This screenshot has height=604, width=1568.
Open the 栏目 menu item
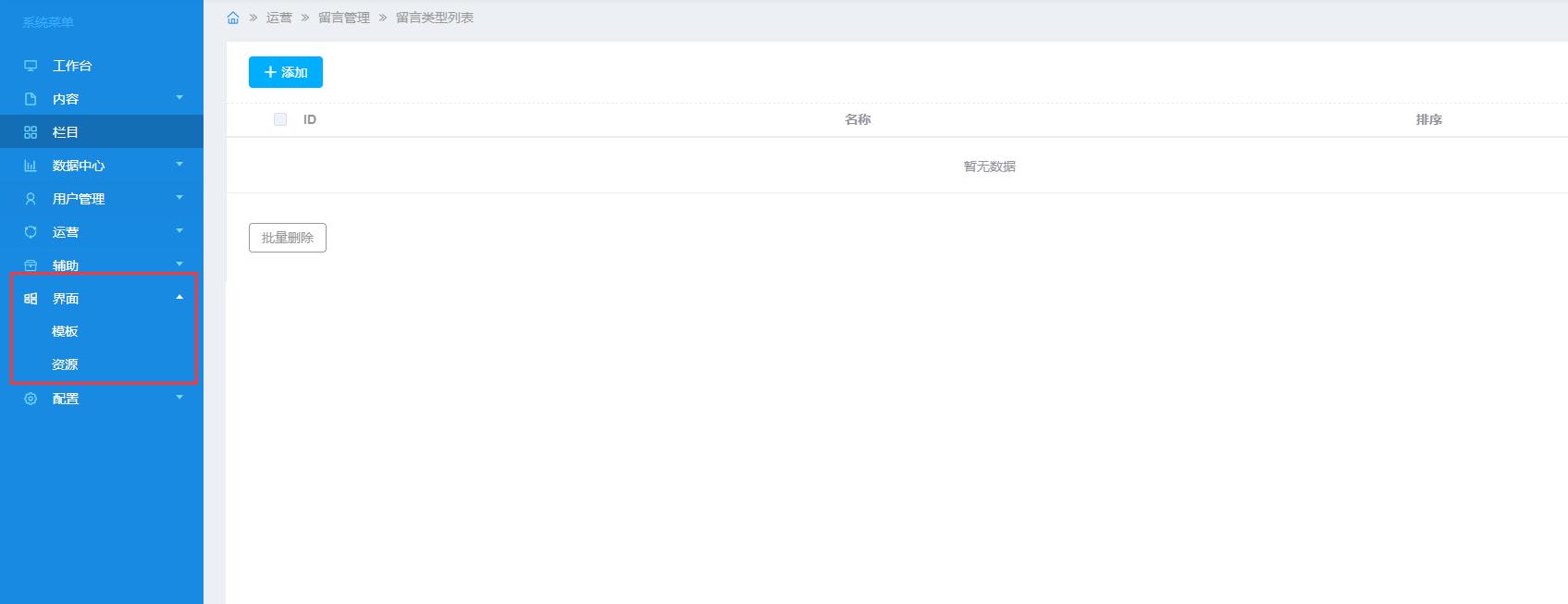[x=102, y=132]
